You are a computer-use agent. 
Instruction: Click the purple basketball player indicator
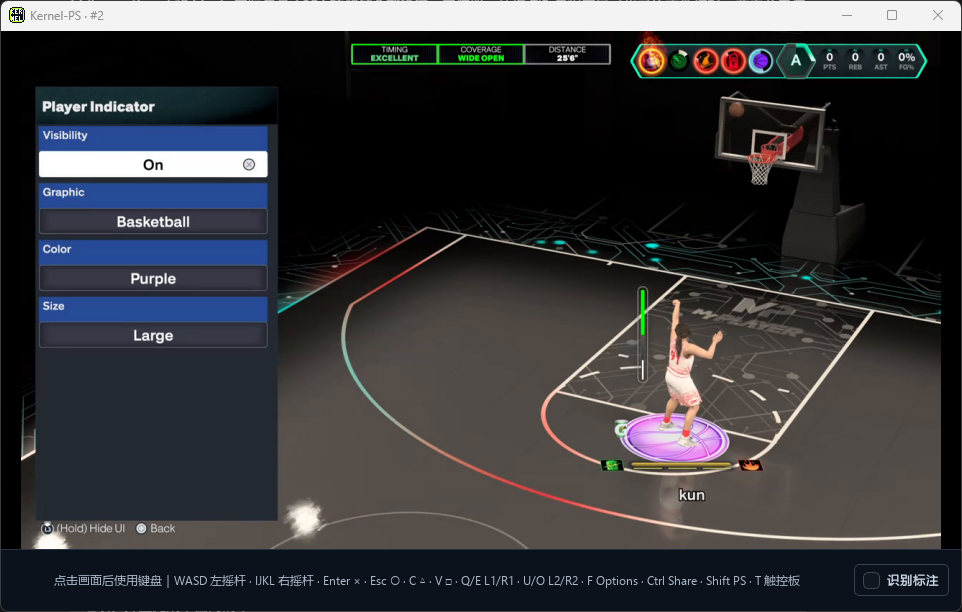point(674,438)
